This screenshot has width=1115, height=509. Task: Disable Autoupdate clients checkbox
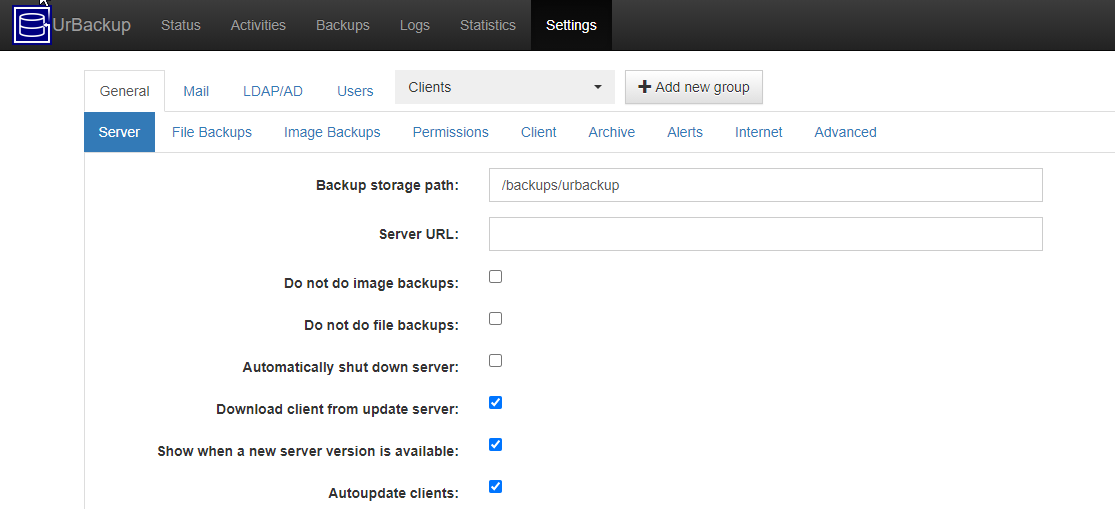coord(496,486)
